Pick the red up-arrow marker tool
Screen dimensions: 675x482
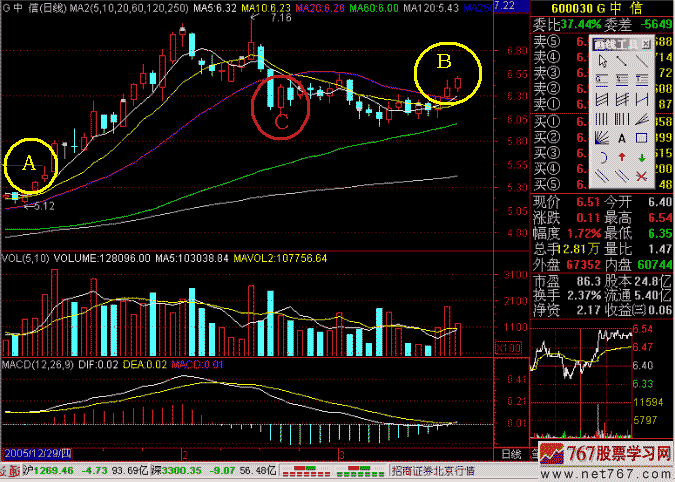(622, 157)
